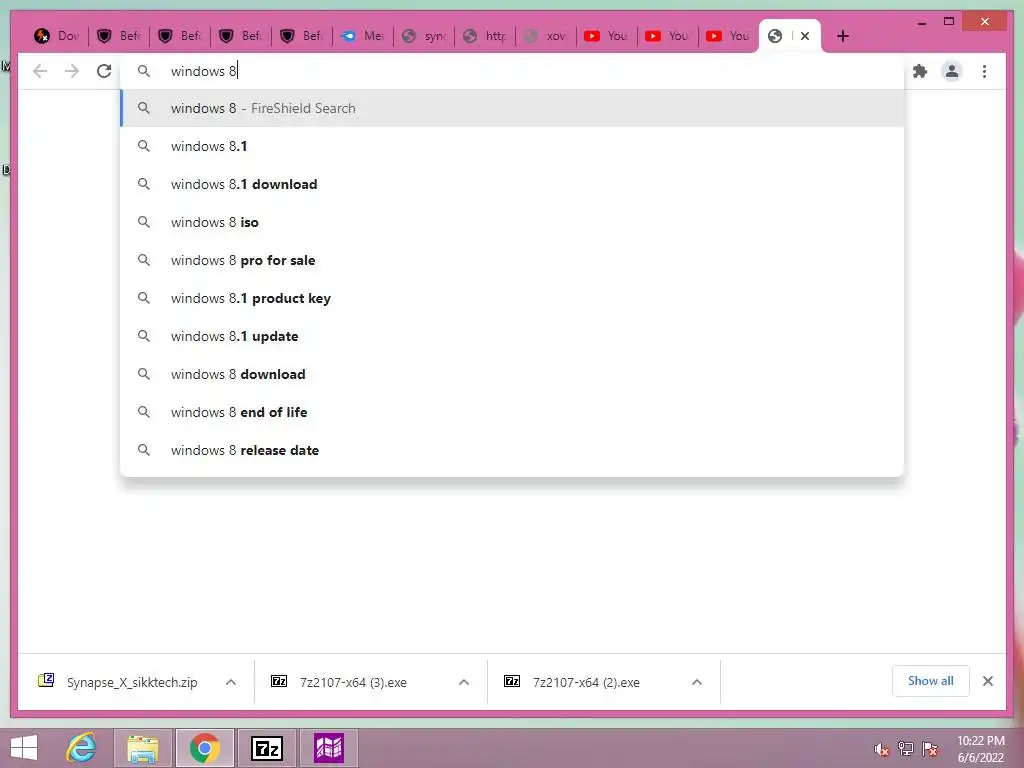The image size is (1024, 768).
Task: Click the 7z icon of 7z2107-x64 (2).exe
Action: point(513,681)
